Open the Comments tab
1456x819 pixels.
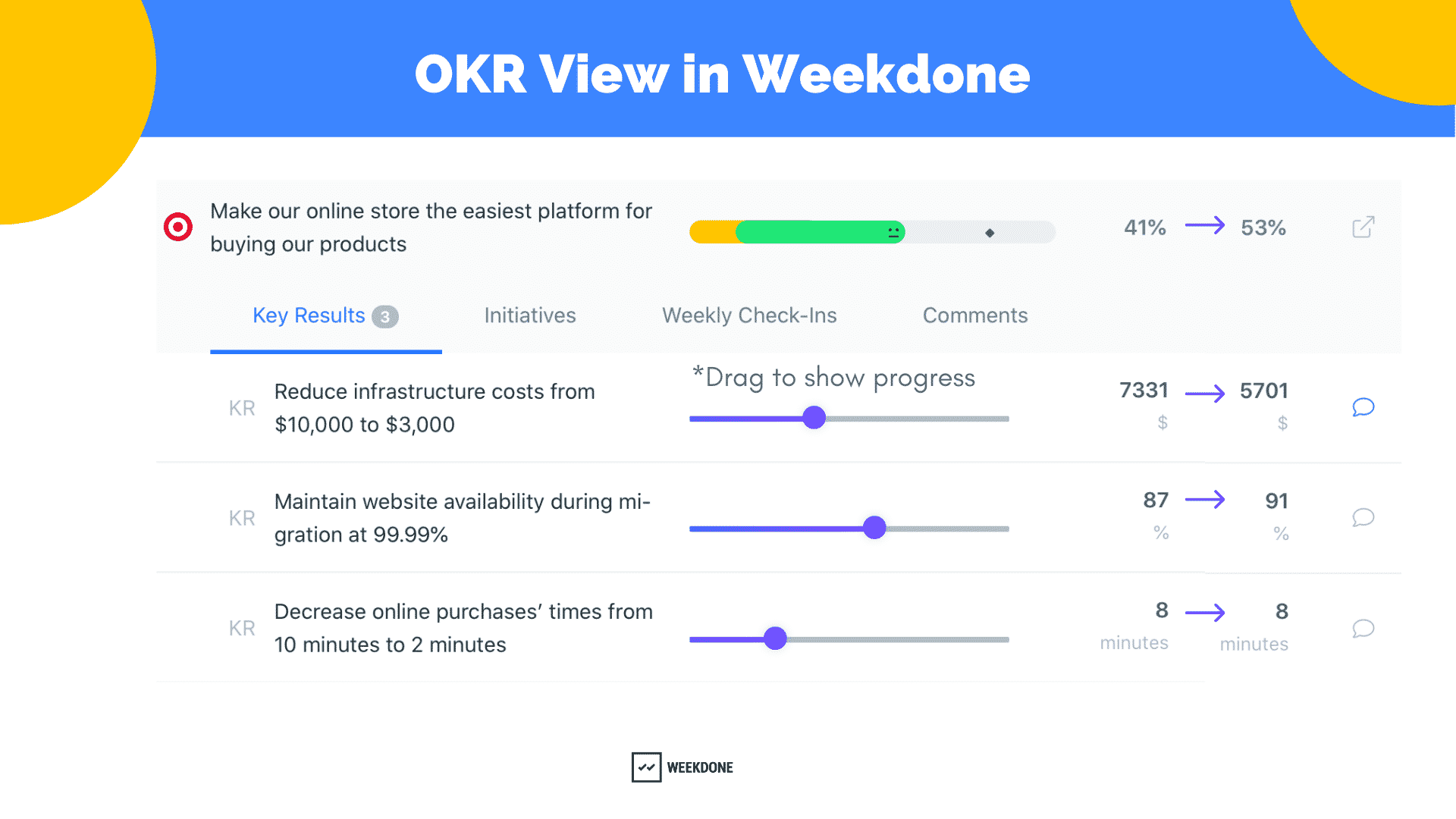975,315
